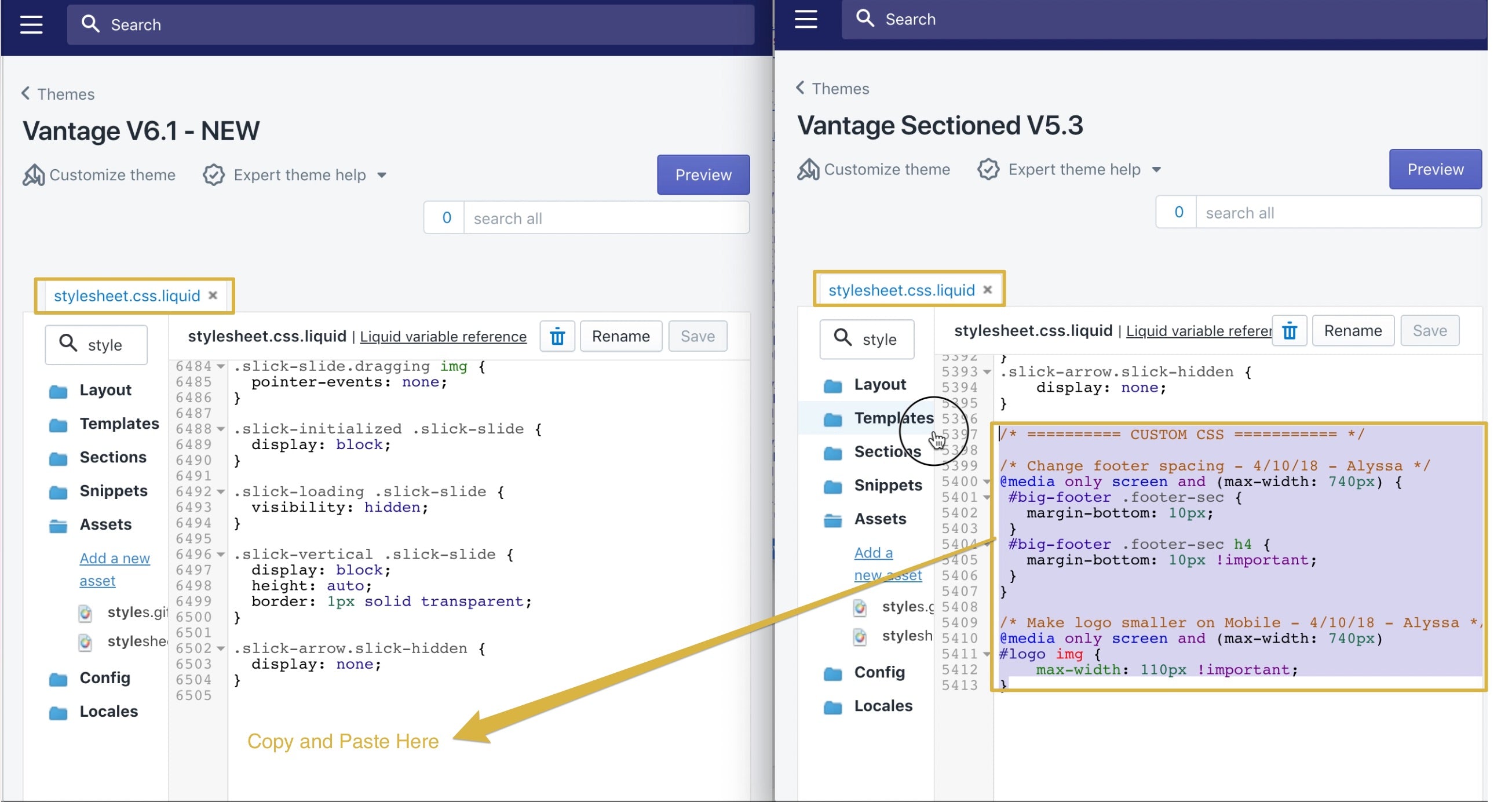Click Customize theme icon in right window

[x=808, y=169]
